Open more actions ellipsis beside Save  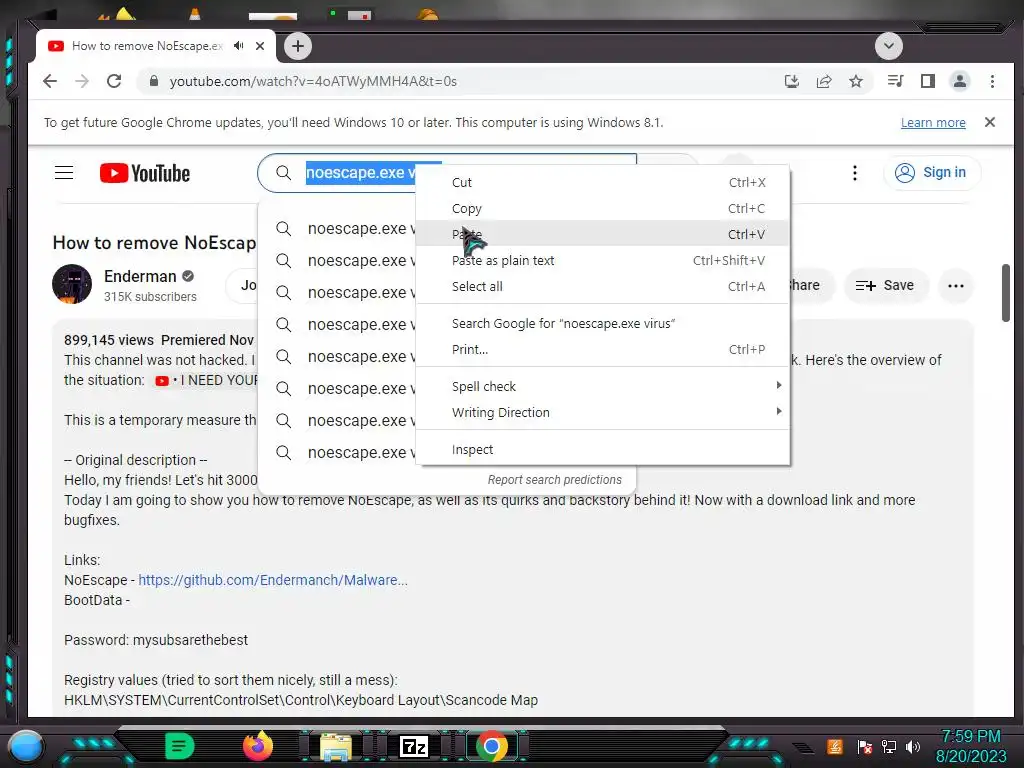coord(955,285)
